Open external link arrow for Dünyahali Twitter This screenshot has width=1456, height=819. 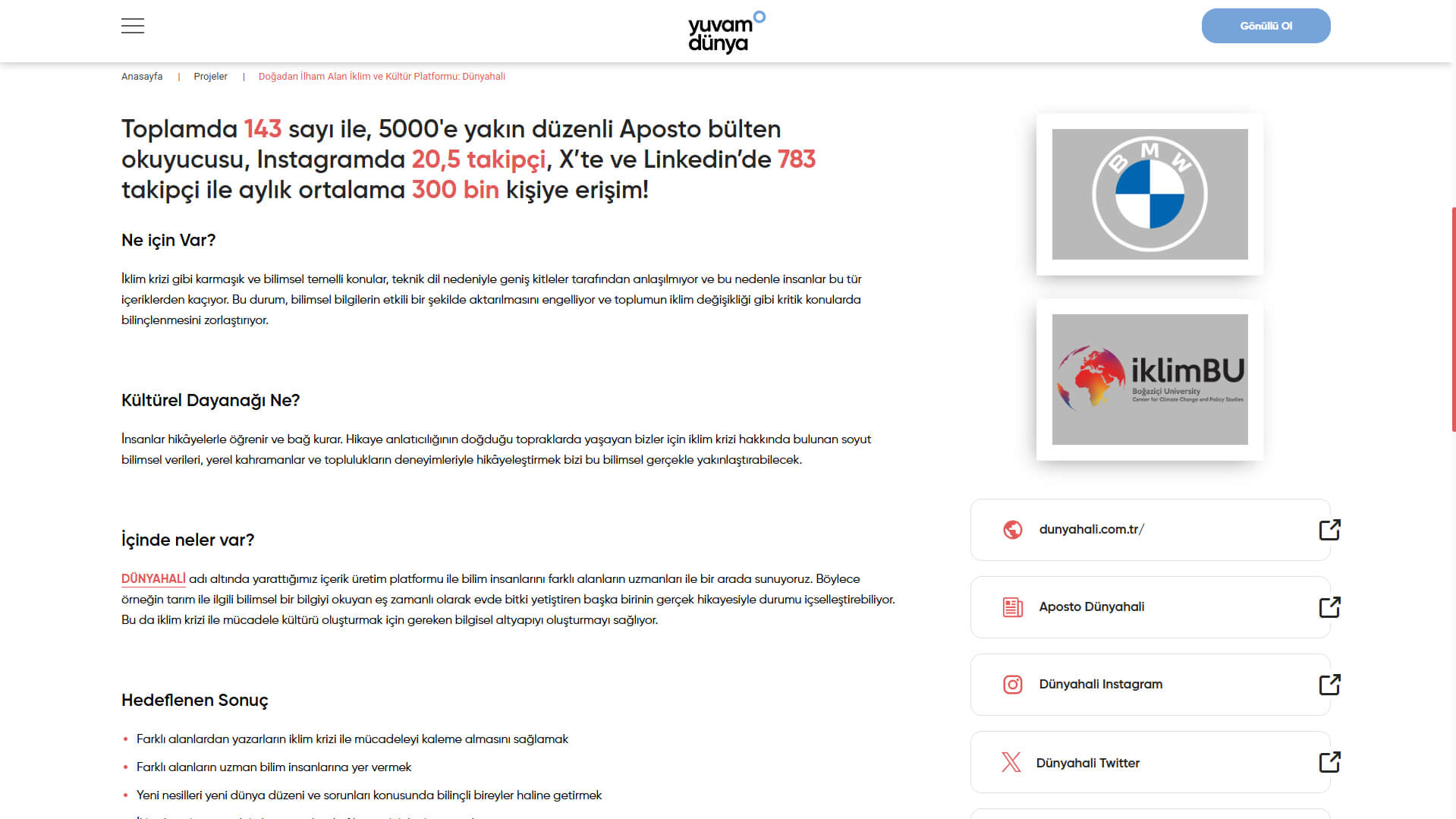(1329, 762)
